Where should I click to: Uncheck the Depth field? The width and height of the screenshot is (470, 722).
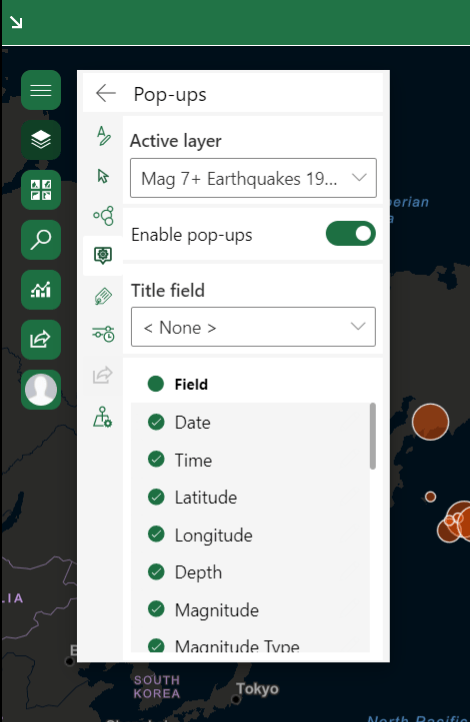(x=156, y=572)
